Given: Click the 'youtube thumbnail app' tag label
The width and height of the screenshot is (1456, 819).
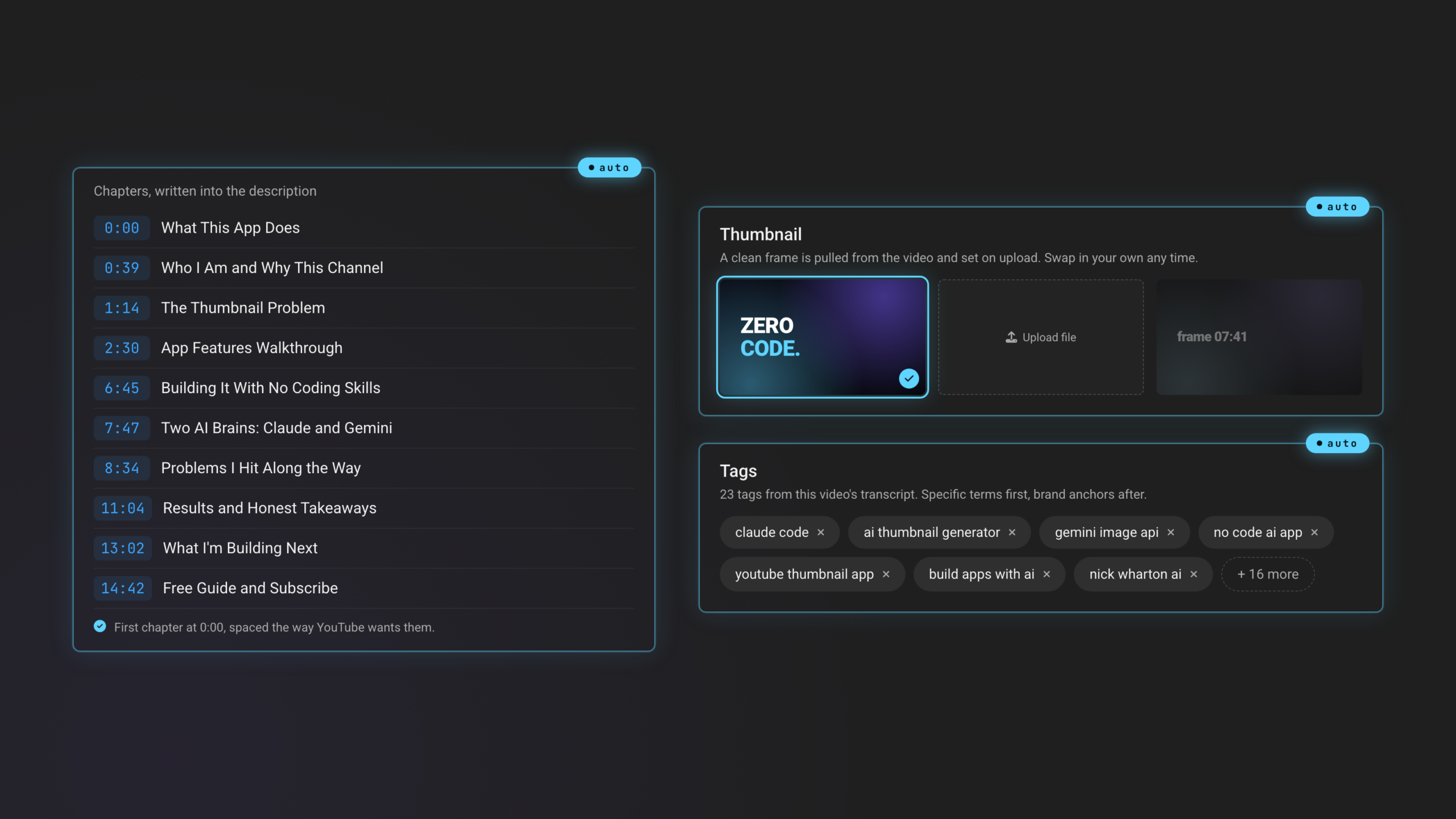Looking at the screenshot, I should (804, 574).
